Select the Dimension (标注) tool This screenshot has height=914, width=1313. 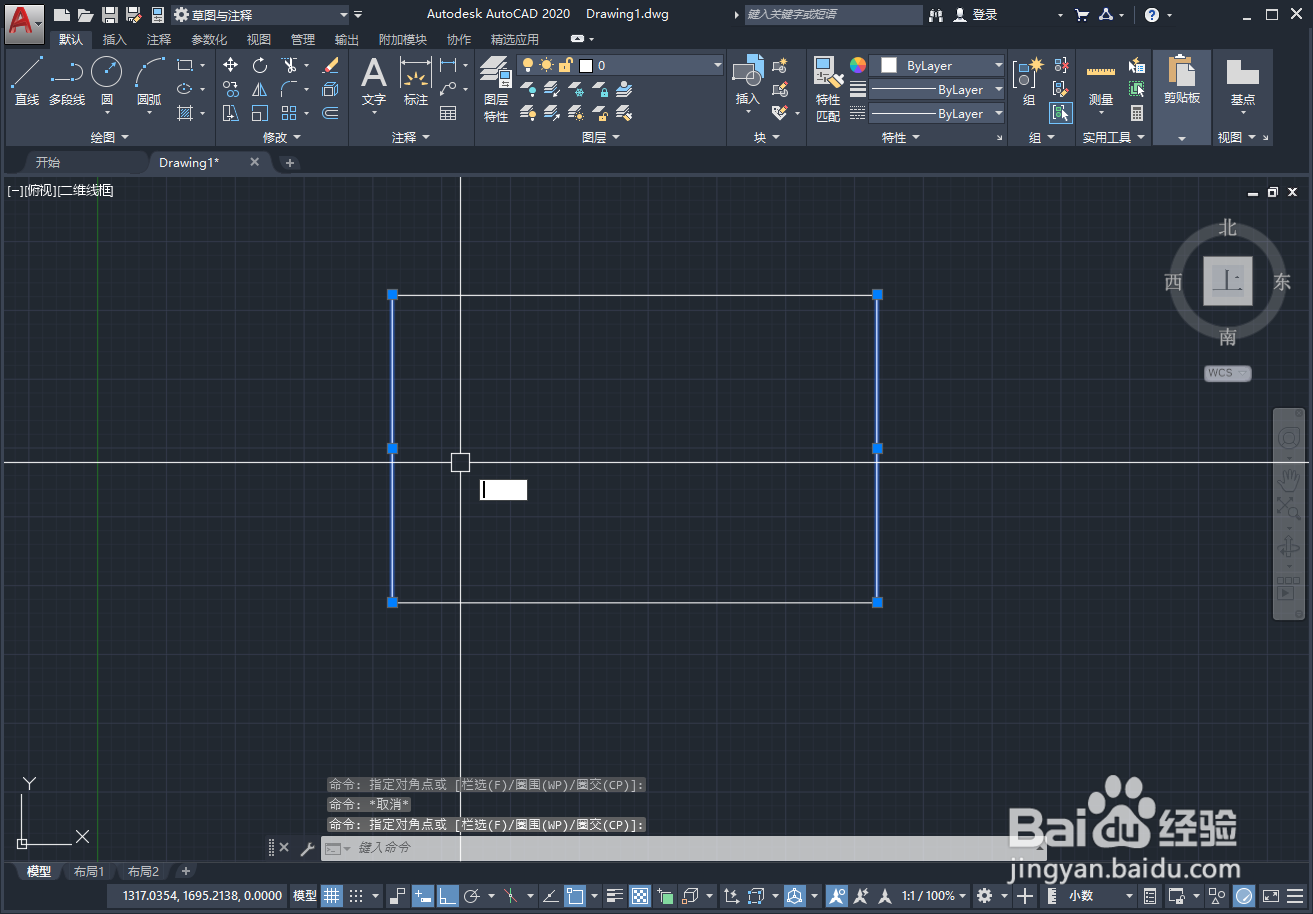[416, 81]
